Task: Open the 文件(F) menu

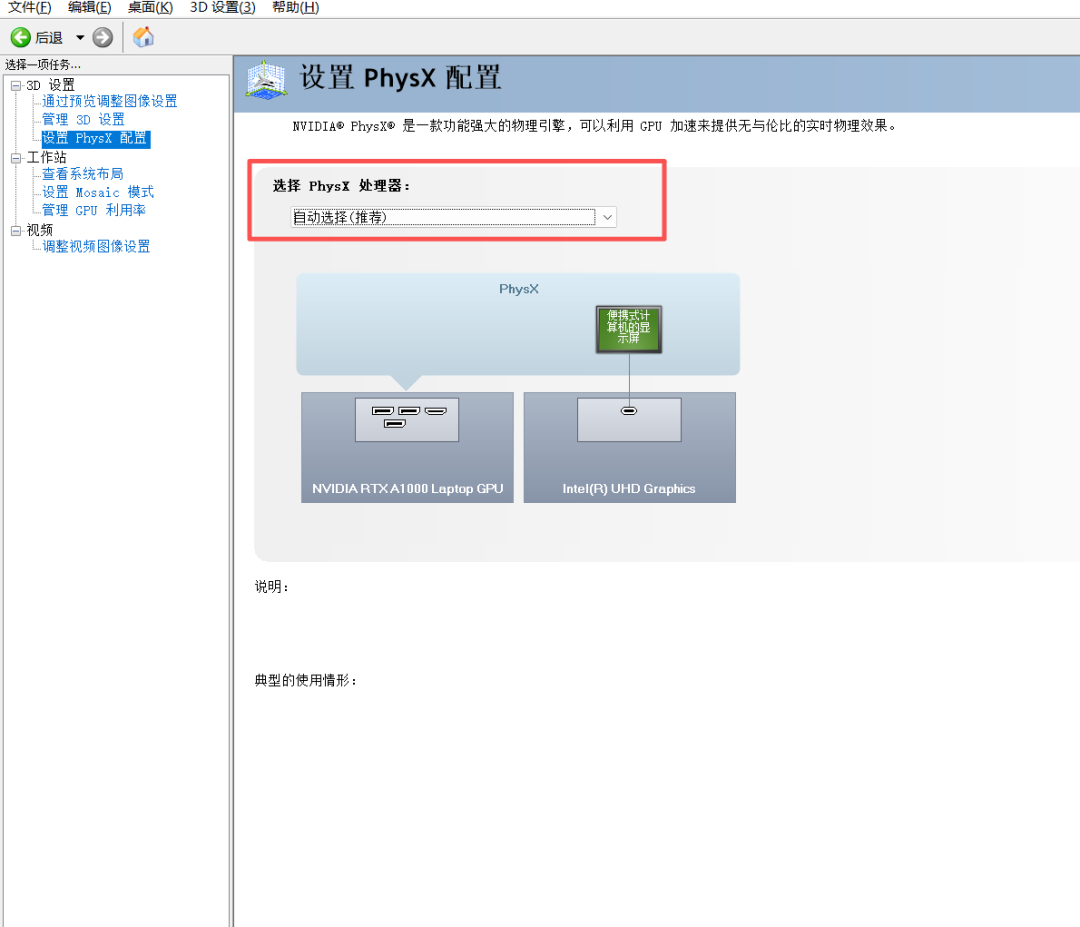Action: pyautogui.click(x=29, y=8)
